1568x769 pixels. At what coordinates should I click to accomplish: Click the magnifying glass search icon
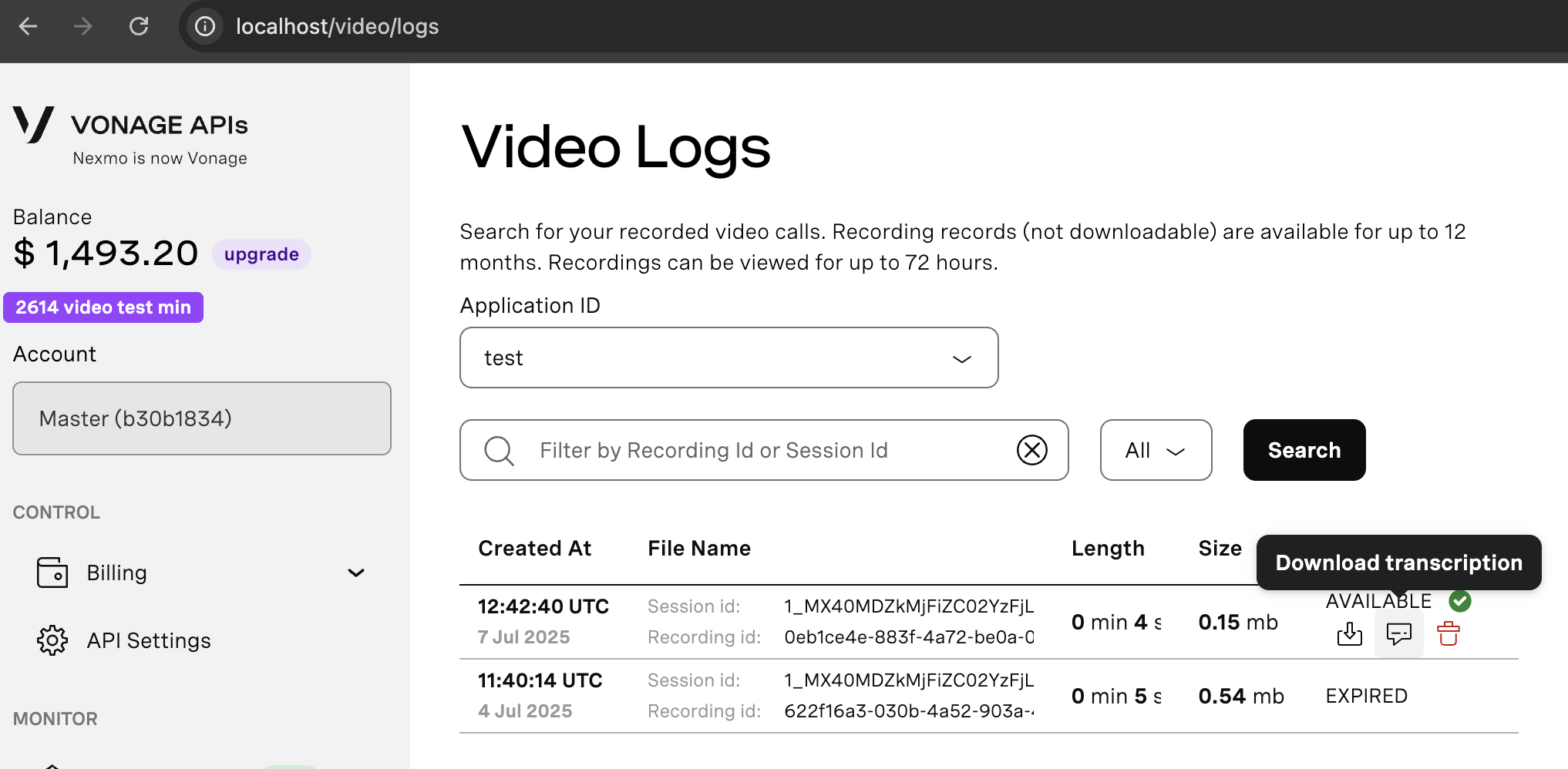pyautogui.click(x=499, y=450)
